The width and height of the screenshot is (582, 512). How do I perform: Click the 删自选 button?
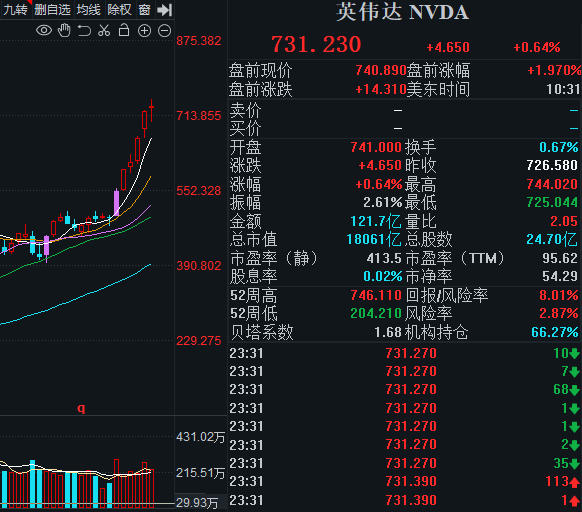point(52,10)
